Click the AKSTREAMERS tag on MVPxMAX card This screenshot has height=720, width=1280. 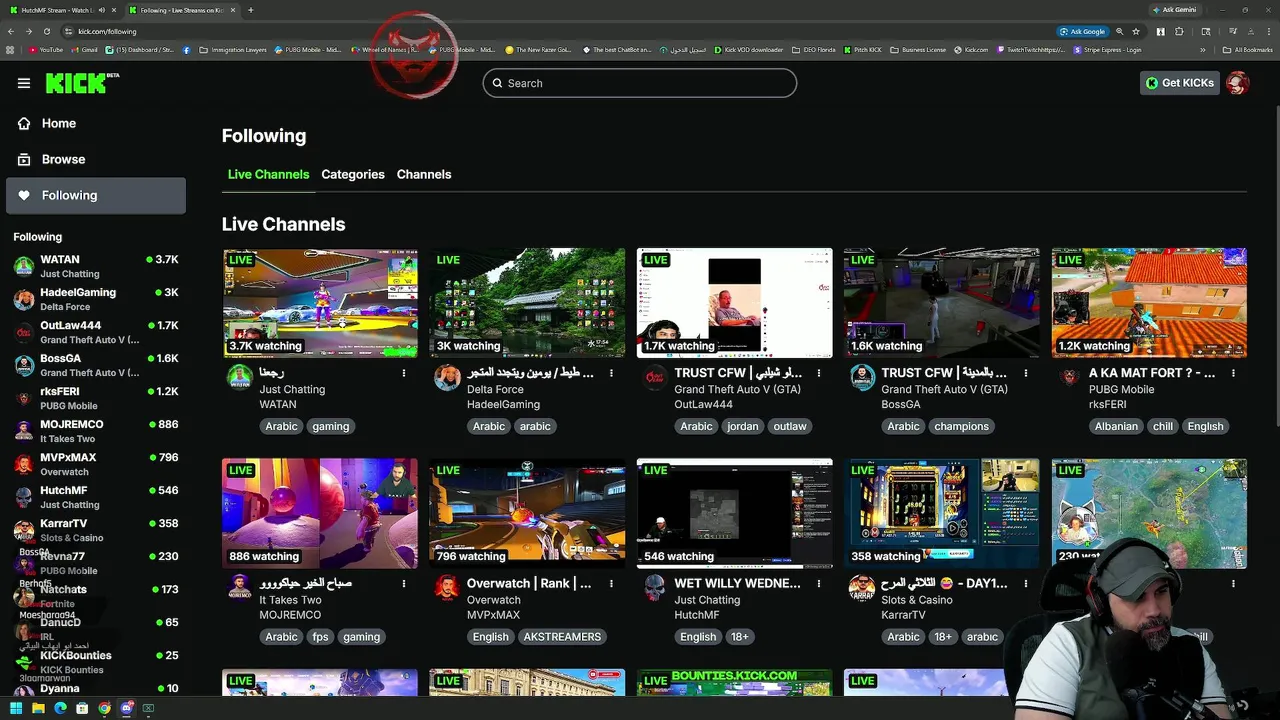[x=562, y=636]
